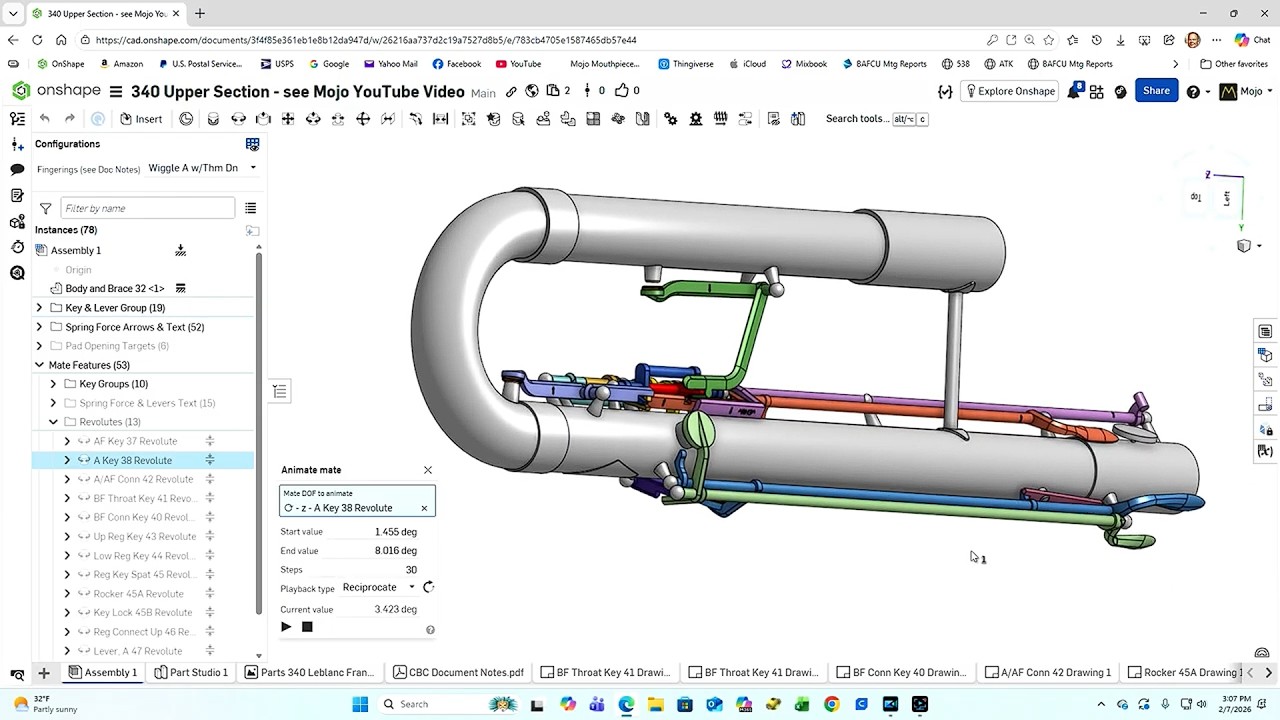The height and width of the screenshot is (720, 1280).
Task: Open the BOM table icon on right edge
Action: [x=1265, y=331]
